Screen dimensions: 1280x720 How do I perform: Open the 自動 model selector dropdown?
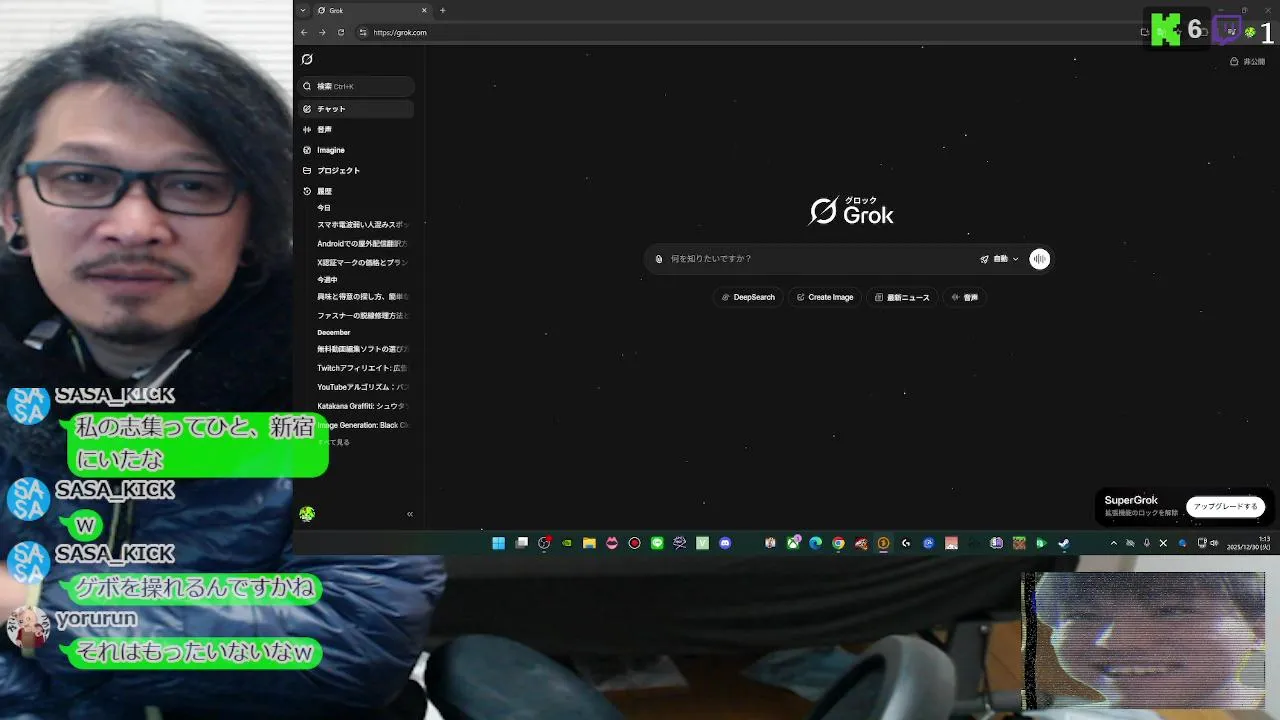pyautogui.click(x=999, y=259)
